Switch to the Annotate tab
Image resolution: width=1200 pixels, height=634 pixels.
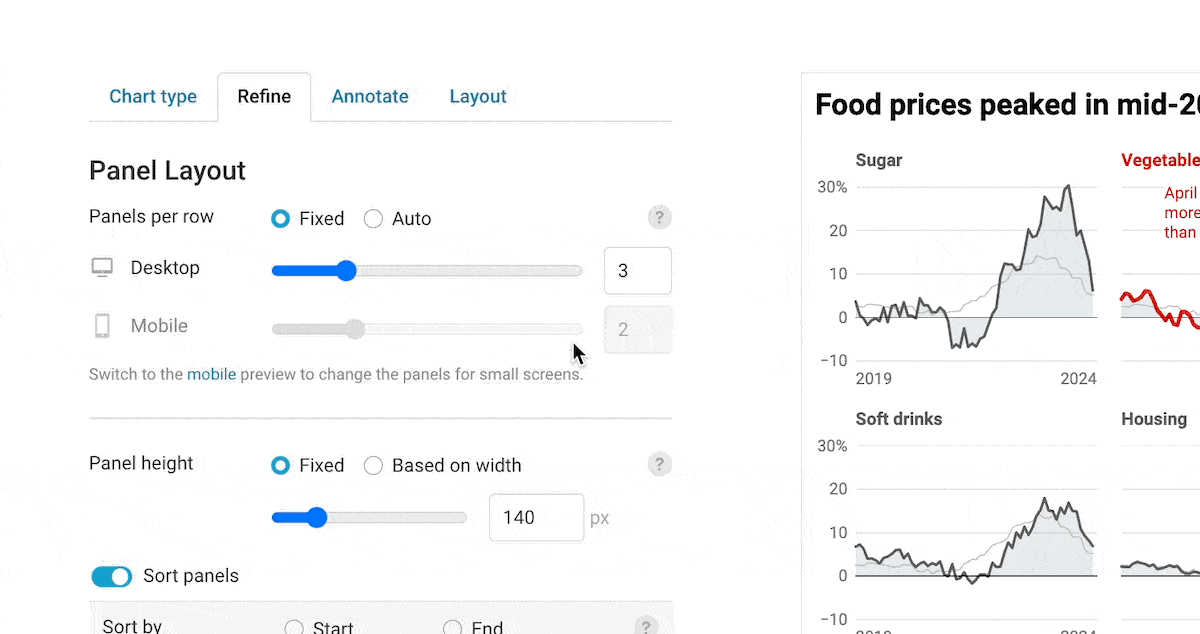[x=370, y=97]
